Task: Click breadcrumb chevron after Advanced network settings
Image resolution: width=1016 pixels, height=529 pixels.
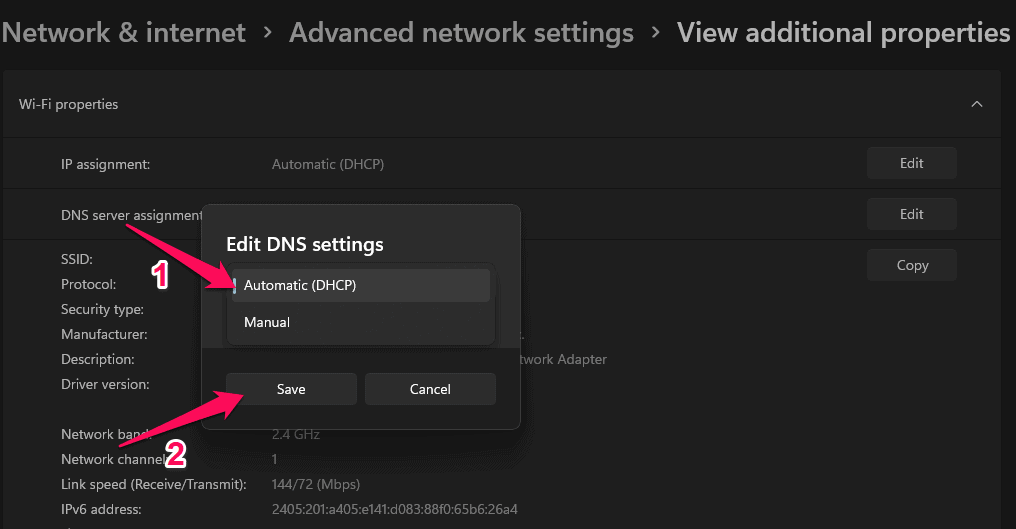Action: point(655,33)
